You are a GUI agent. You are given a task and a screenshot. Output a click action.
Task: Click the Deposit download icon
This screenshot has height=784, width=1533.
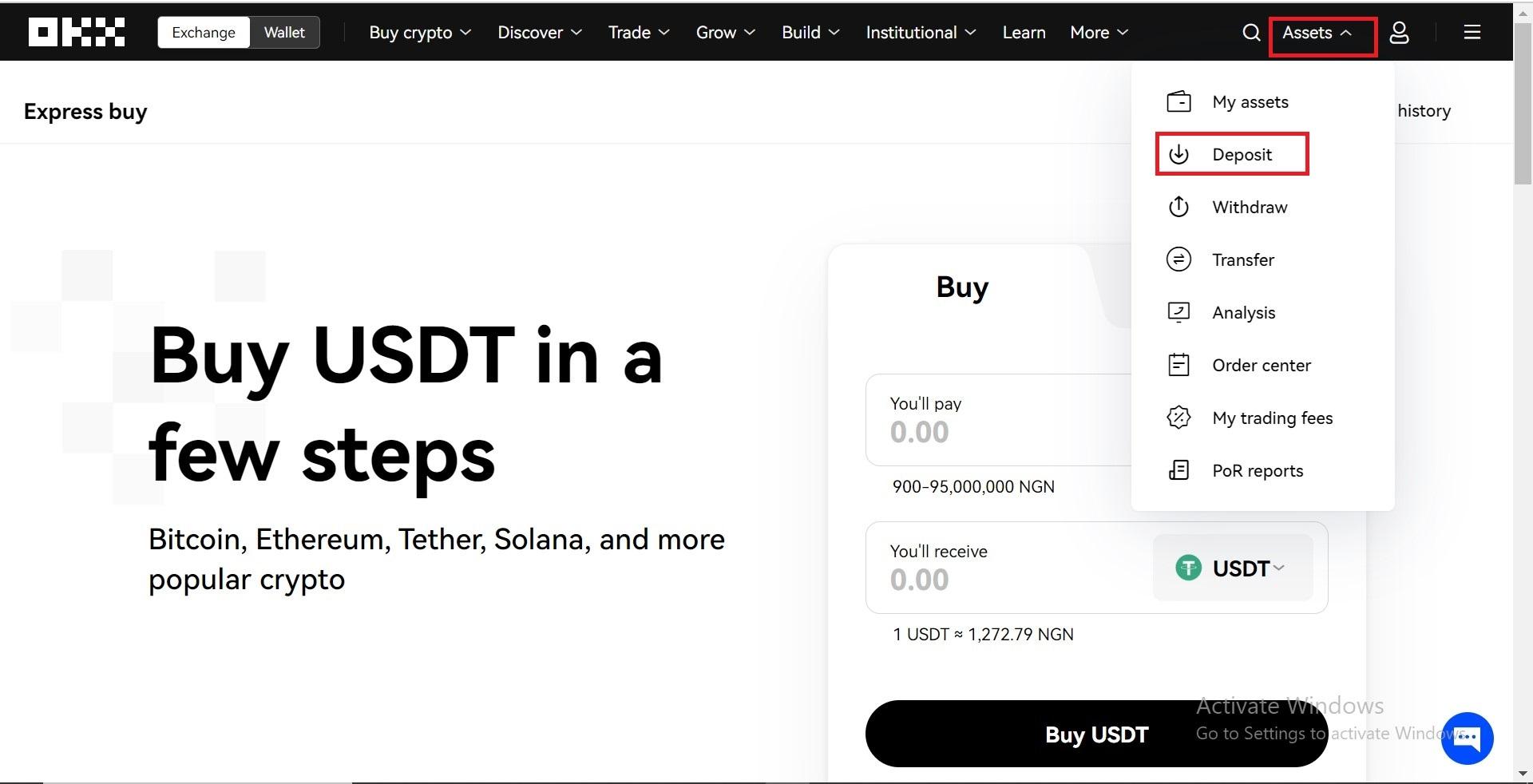[1178, 154]
